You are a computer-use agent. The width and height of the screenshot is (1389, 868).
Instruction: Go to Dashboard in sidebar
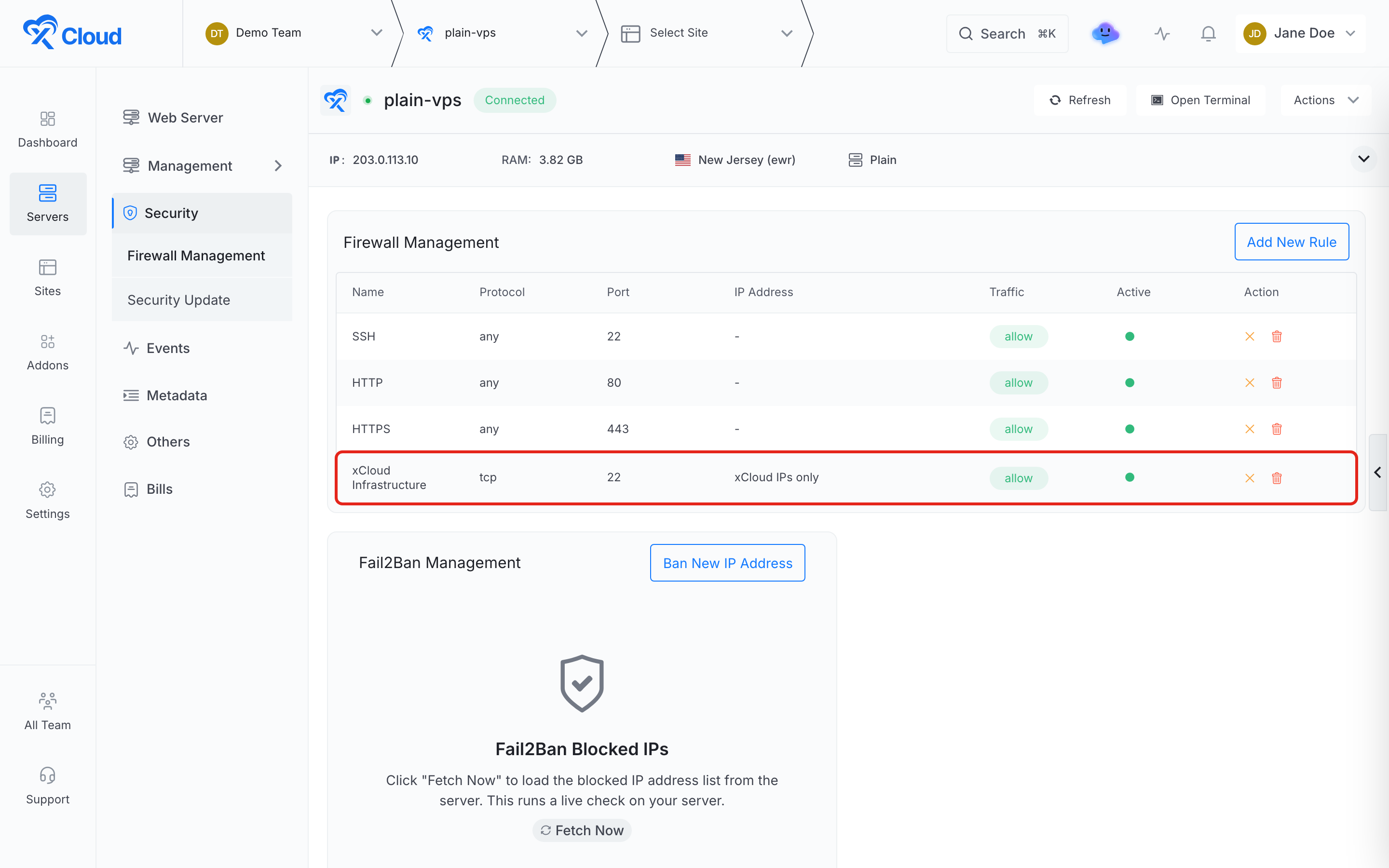coord(48,130)
